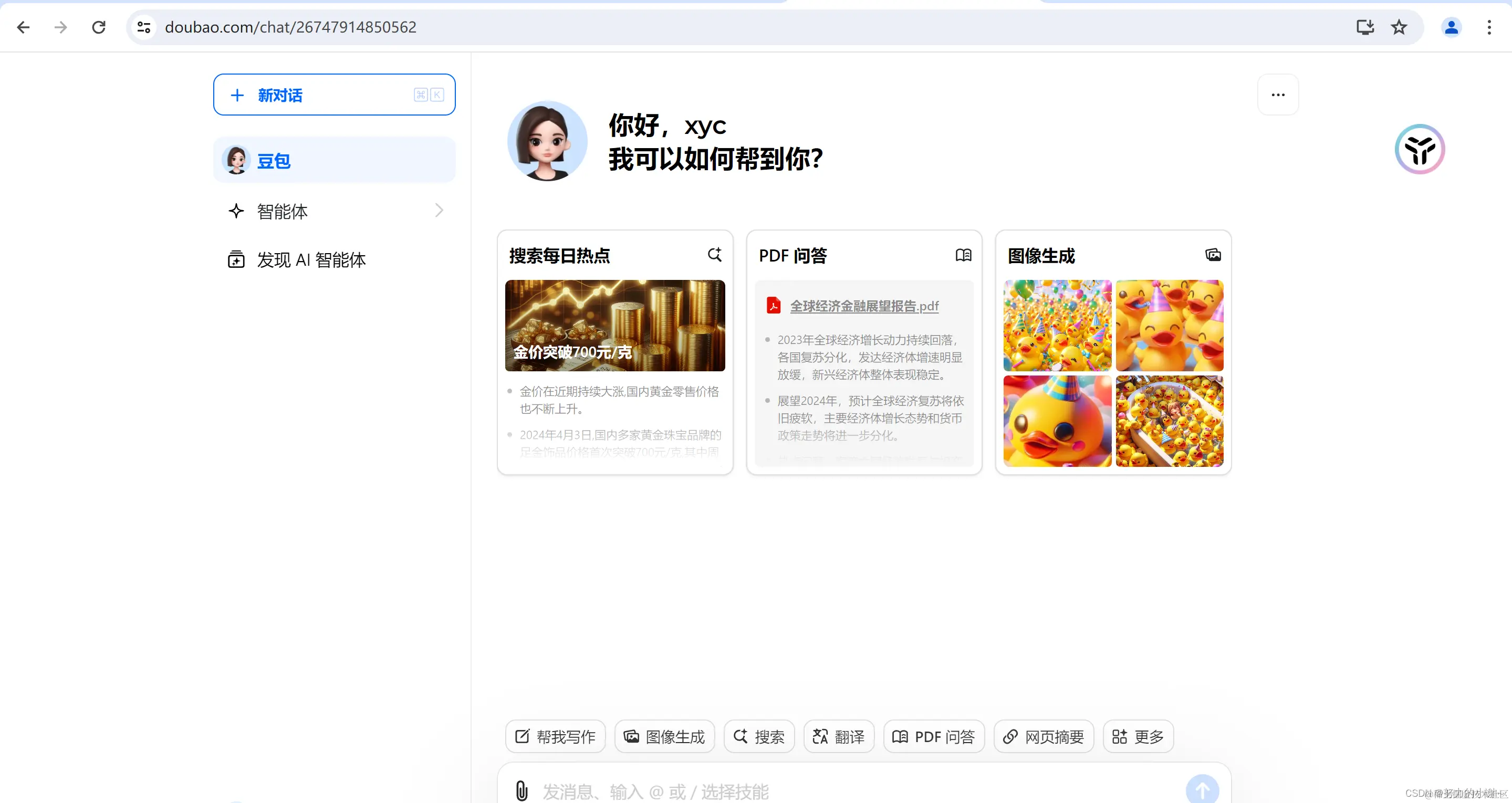The width and height of the screenshot is (1512, 803).
Task: Start a new chat with 新对话 button
Action: [x=334, y=95]
